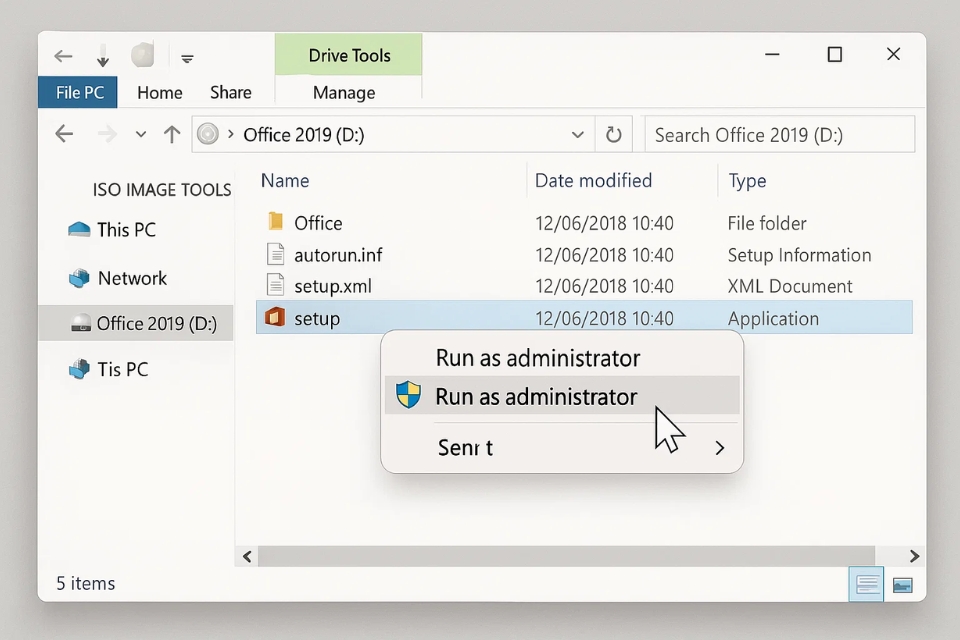Choose the first Run as administrator entry without shield
The width and height of the screenshot is (960, 640).
561,358
